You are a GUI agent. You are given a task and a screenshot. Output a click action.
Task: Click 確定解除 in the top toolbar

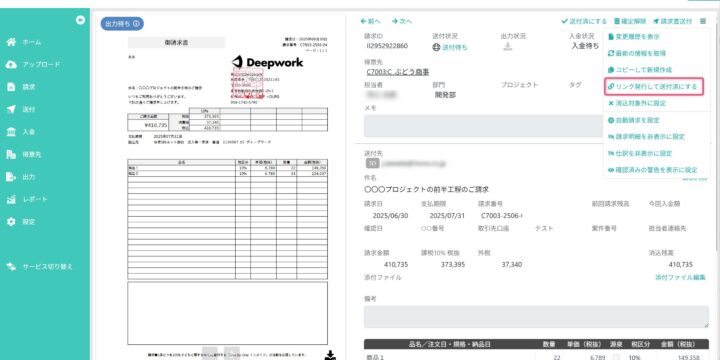(x=629, y=21)
